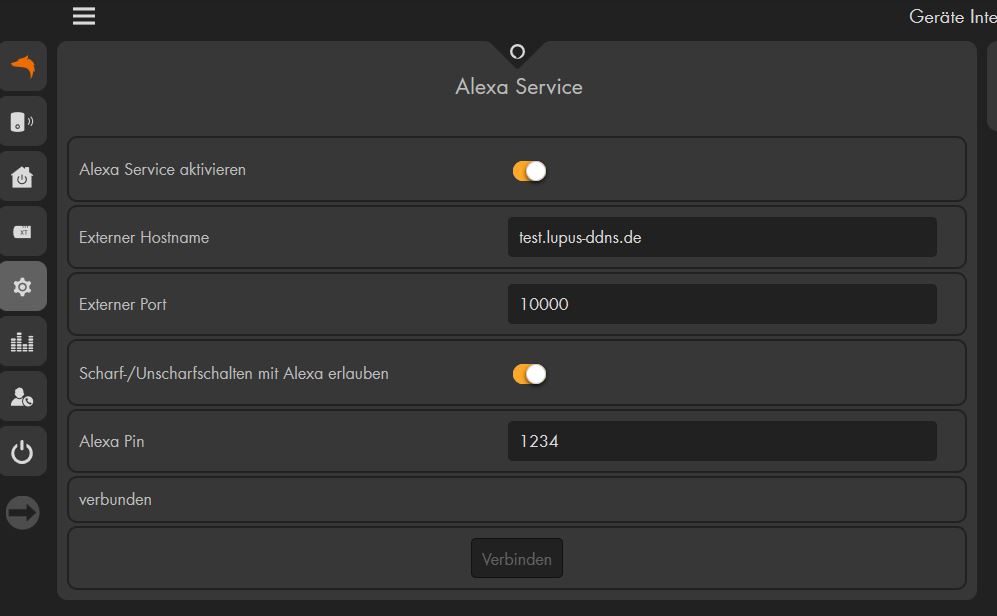Click the Externer Port label
The height and width of the screenshot is (616, 997).
coord(123,305)
